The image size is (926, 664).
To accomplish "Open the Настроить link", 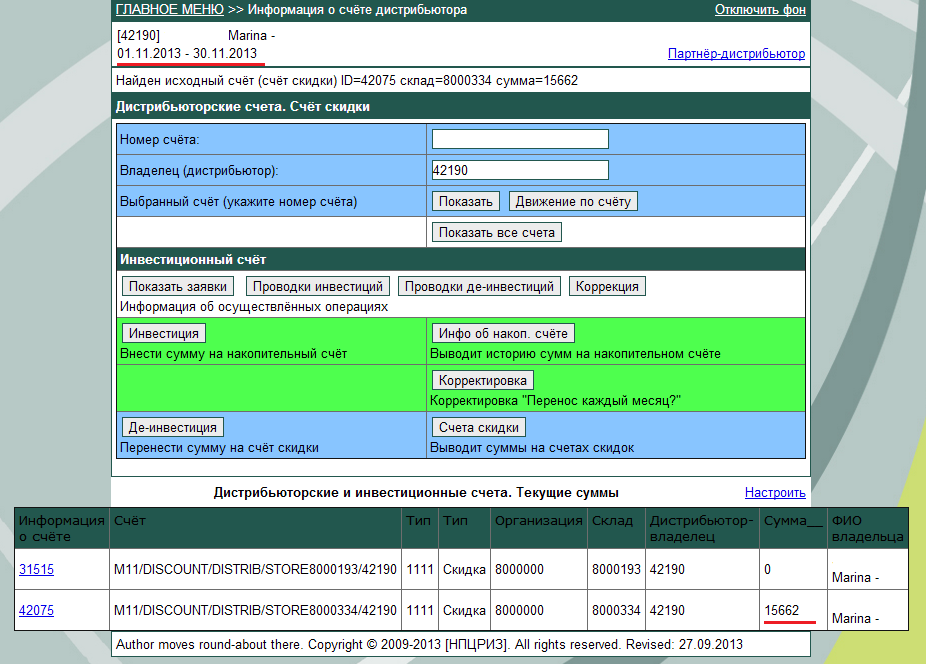I will [775, 493].
